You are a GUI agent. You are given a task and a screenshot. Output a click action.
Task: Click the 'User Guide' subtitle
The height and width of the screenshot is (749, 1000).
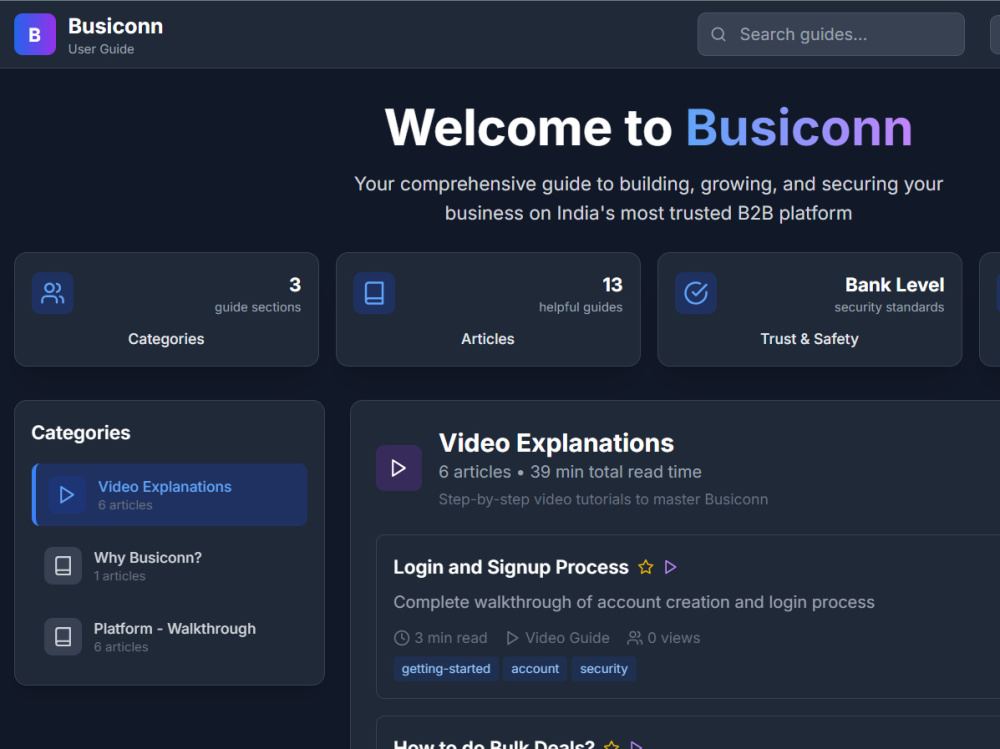[x=101, y=49]
